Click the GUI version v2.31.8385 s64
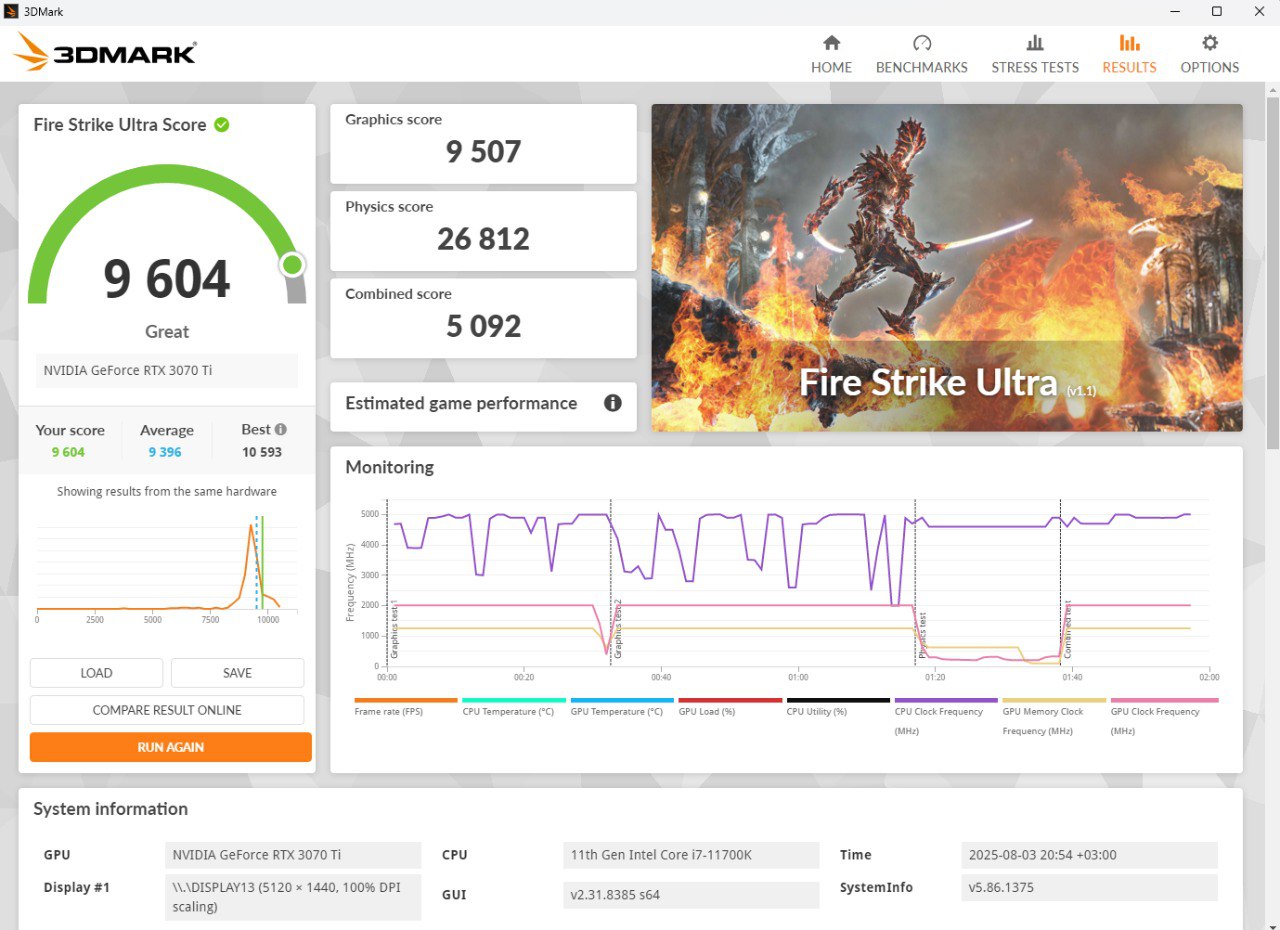The width and height of the screenshot is (1280, 930). 691,895
